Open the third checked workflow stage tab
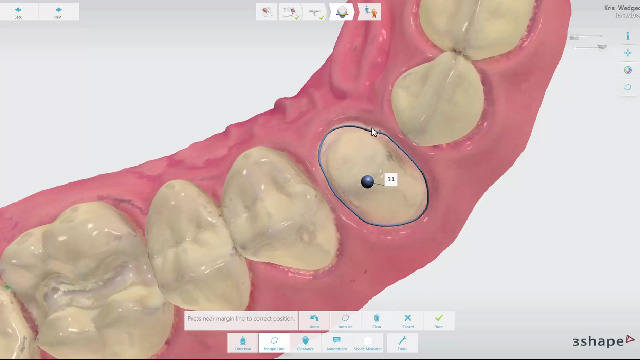This screenshot has height=360, width=640. click(315, 12)
